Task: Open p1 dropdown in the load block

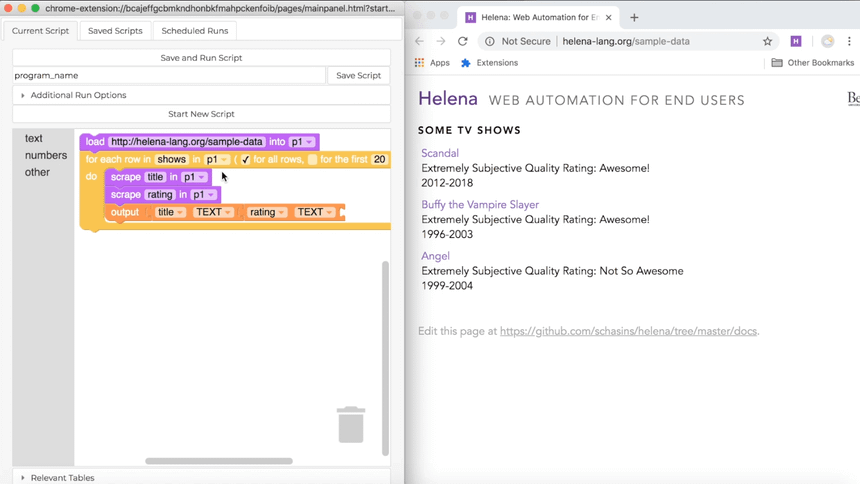Action: [303, 142]
